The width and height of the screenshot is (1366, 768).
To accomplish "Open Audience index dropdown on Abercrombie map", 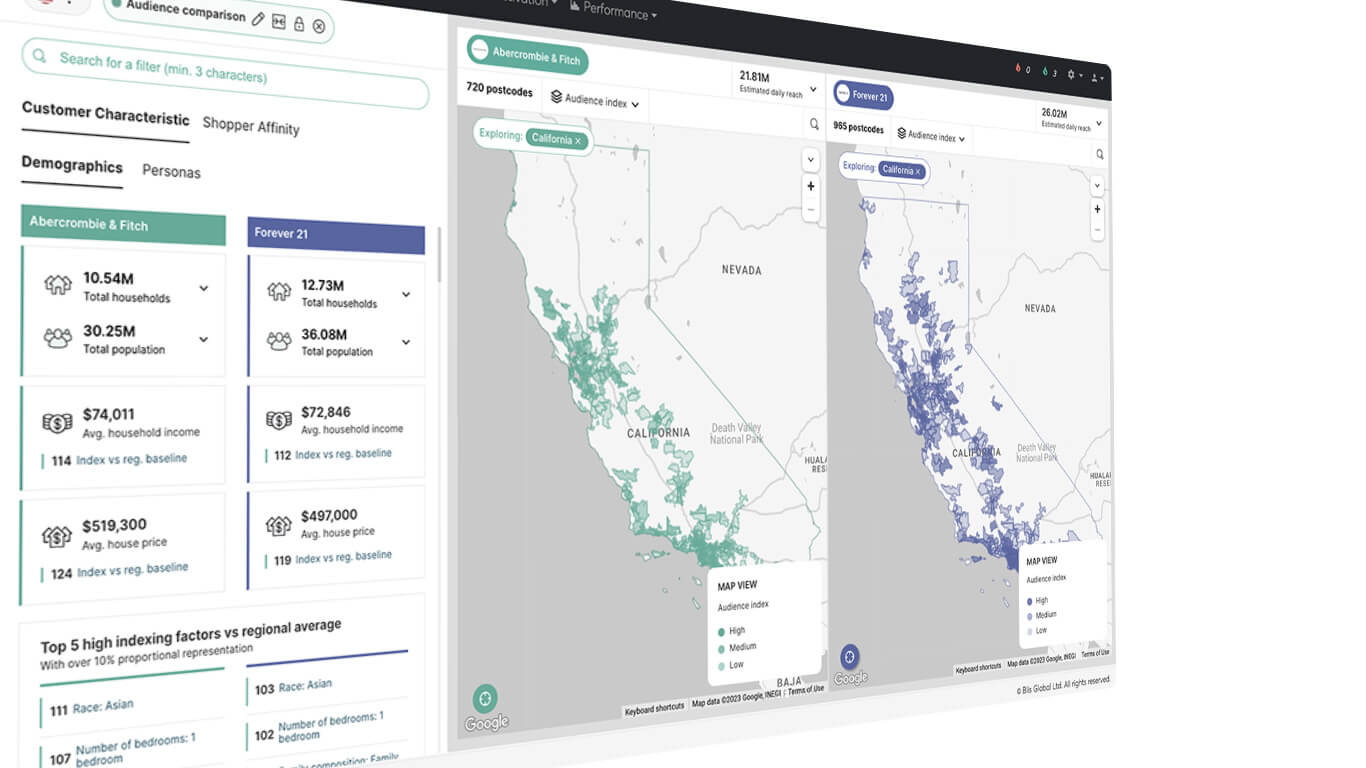I will click(596, 100).
